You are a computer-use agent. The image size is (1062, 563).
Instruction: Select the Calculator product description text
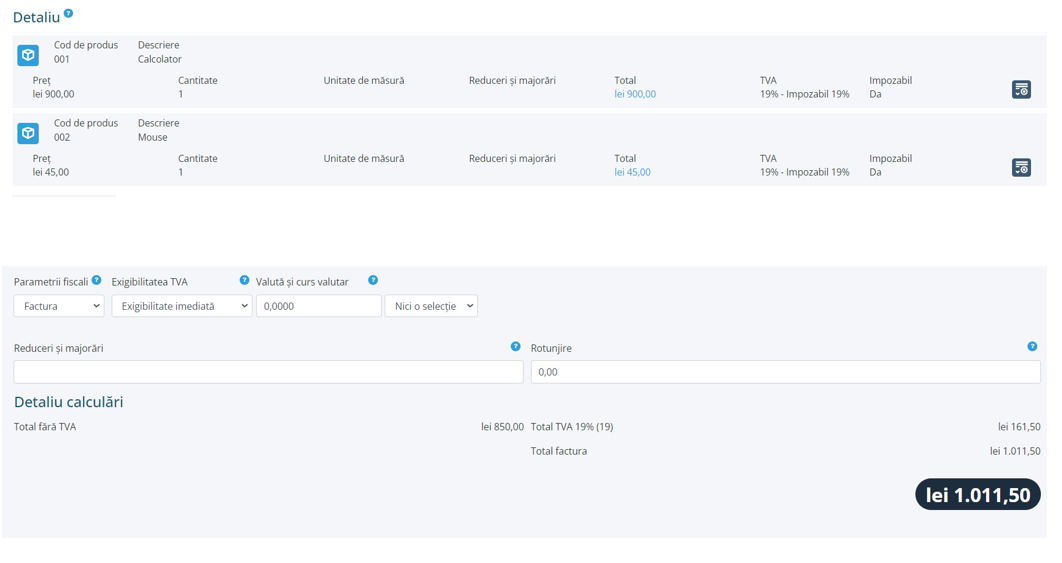[x=160, y=59]
